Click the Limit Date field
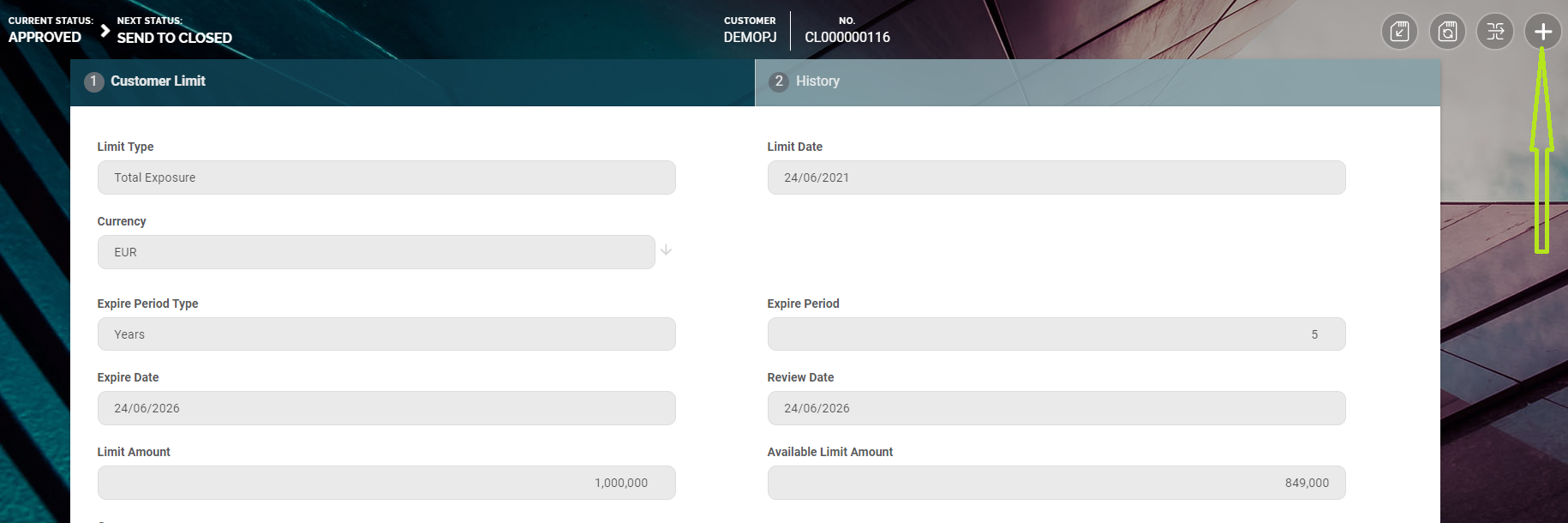Image resolution: width=1568 pixels, height=523 pixels. (1056, 177)
